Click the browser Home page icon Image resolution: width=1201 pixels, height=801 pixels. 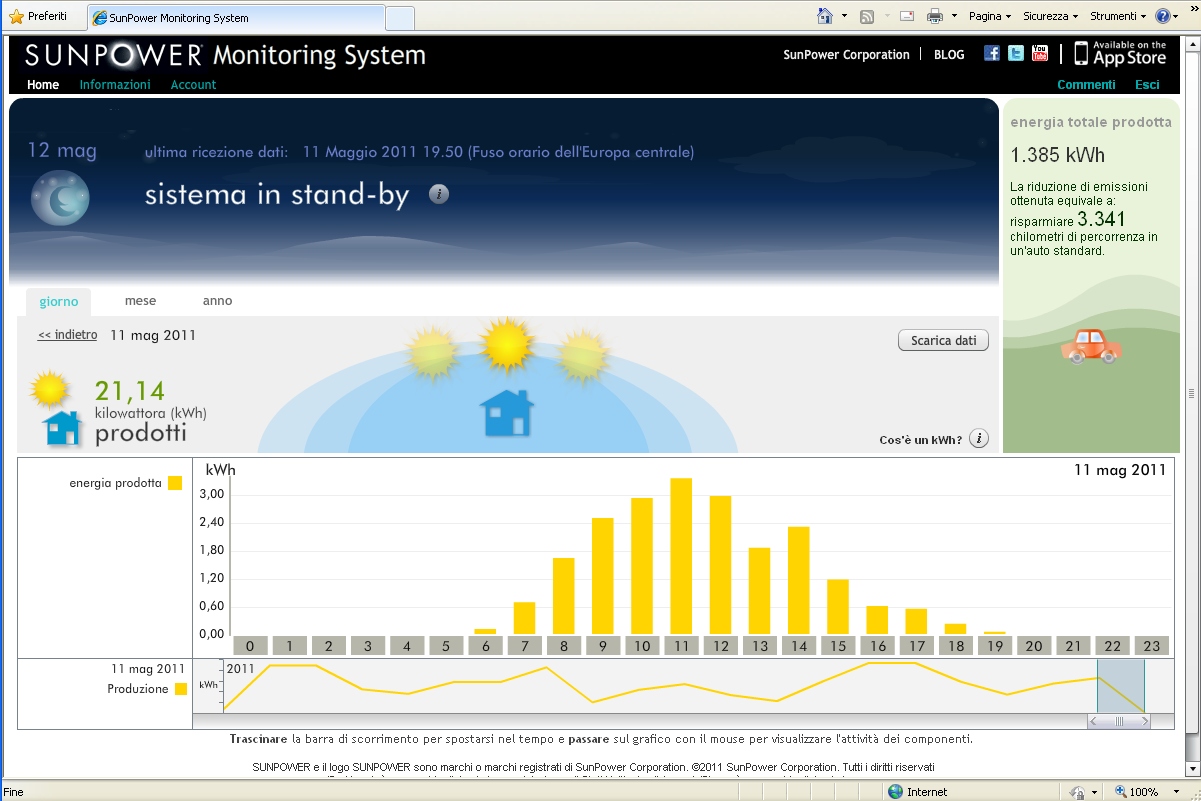[x=825, y=16]
